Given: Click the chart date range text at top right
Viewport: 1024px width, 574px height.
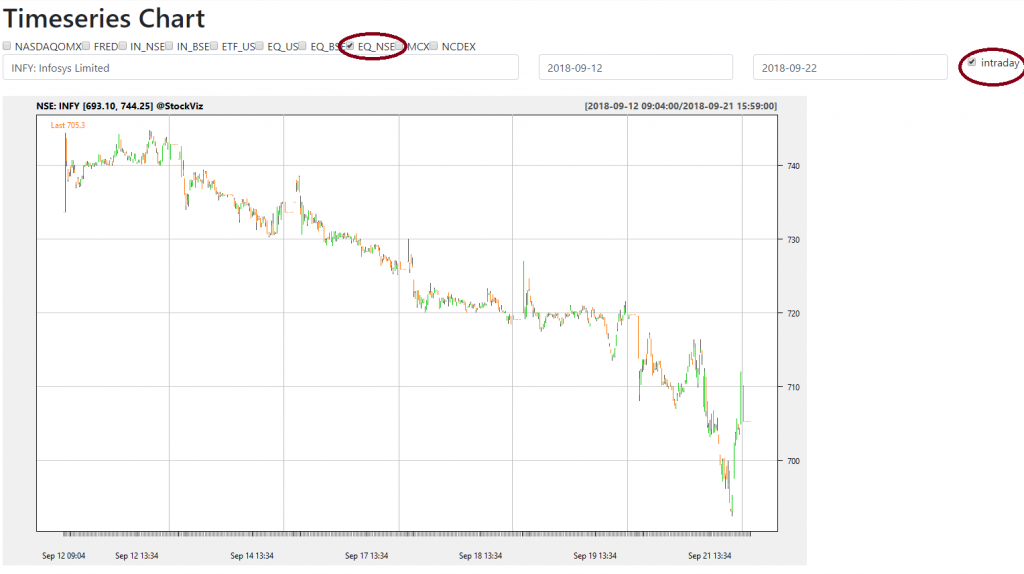Looking at the screenshot, I should point(680,106).
